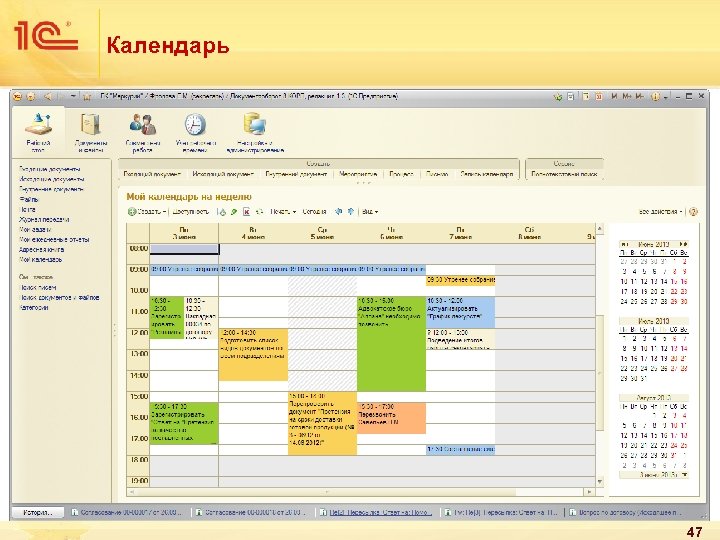Create a Мероприятие
The height and width of the screenshot is (540, 720).
(358, 174)
